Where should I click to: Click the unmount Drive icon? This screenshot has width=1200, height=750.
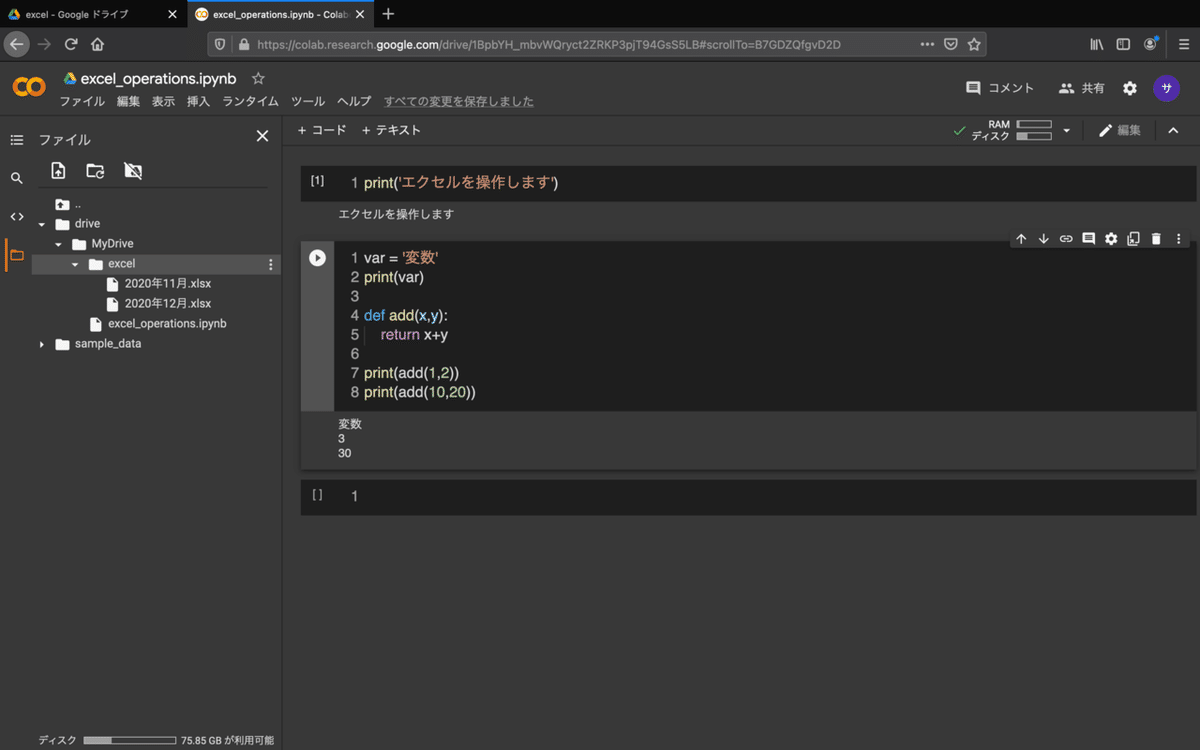133,171
